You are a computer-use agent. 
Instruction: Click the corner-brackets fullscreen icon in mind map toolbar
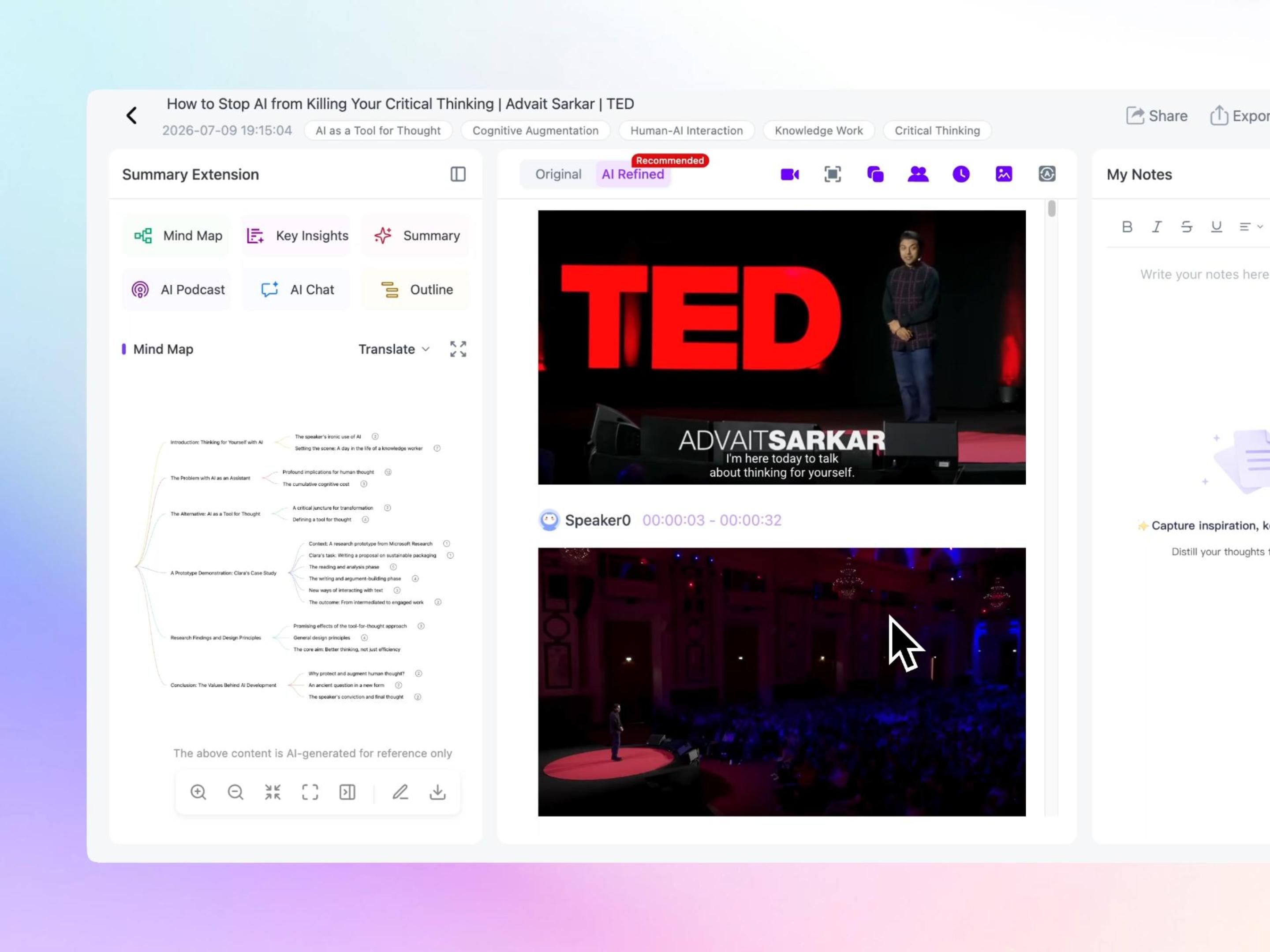point(310,792)
